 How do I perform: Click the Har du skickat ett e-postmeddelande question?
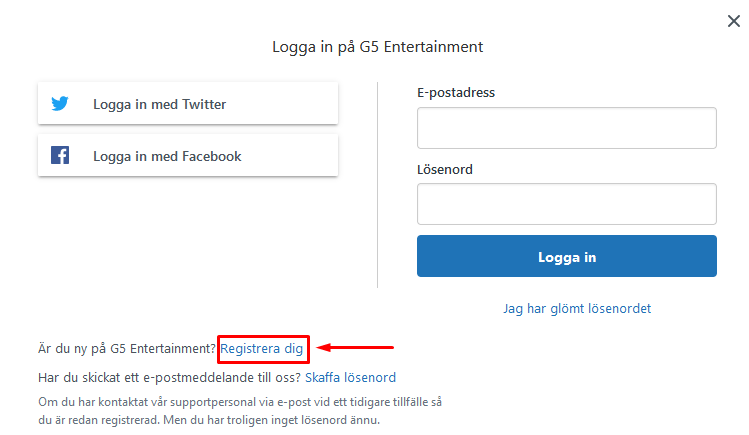pyautogui.click(x=170, y=378)
